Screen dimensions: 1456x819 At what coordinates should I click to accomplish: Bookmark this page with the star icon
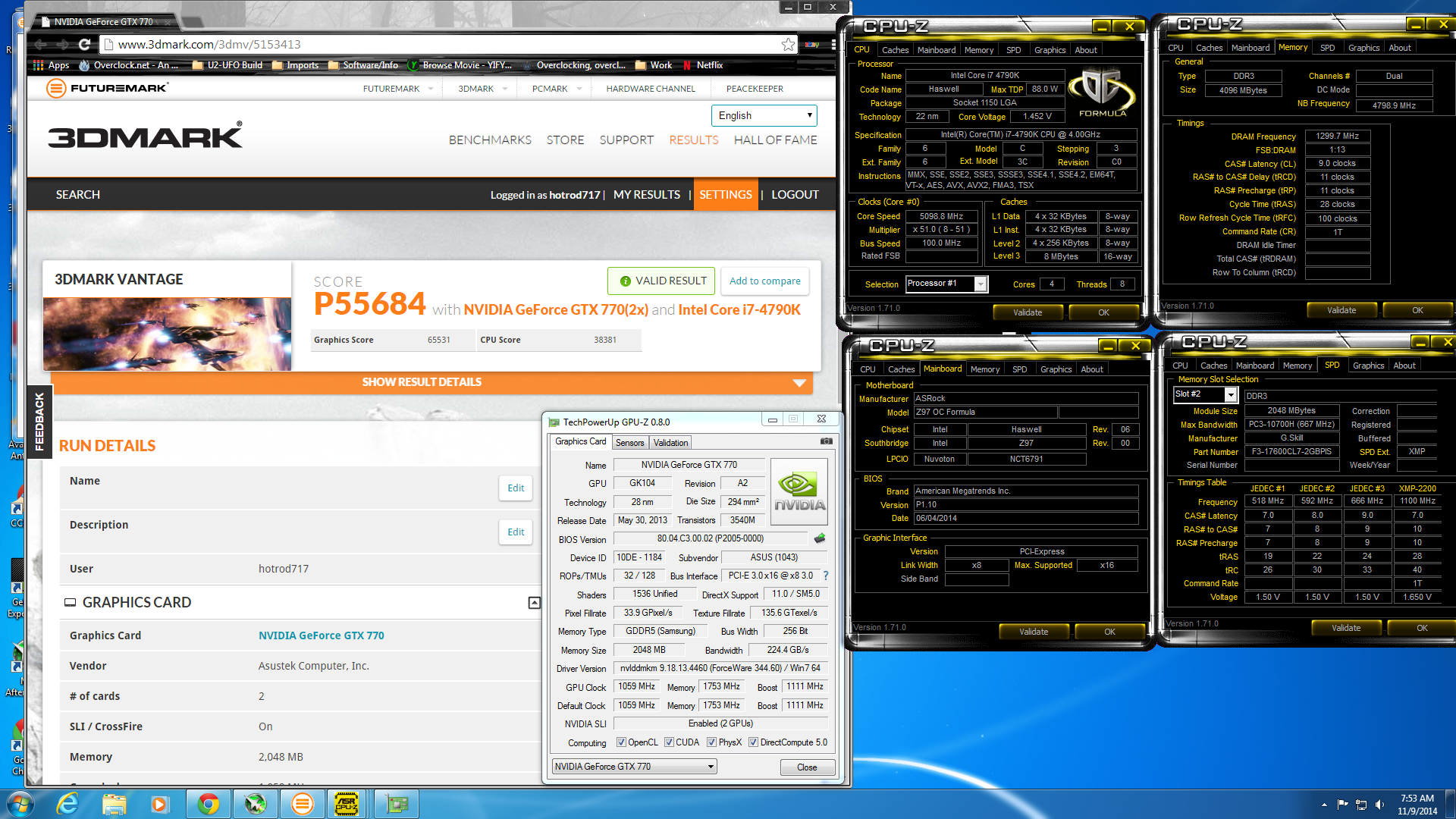pyautogui.click(x=788, y=45)
